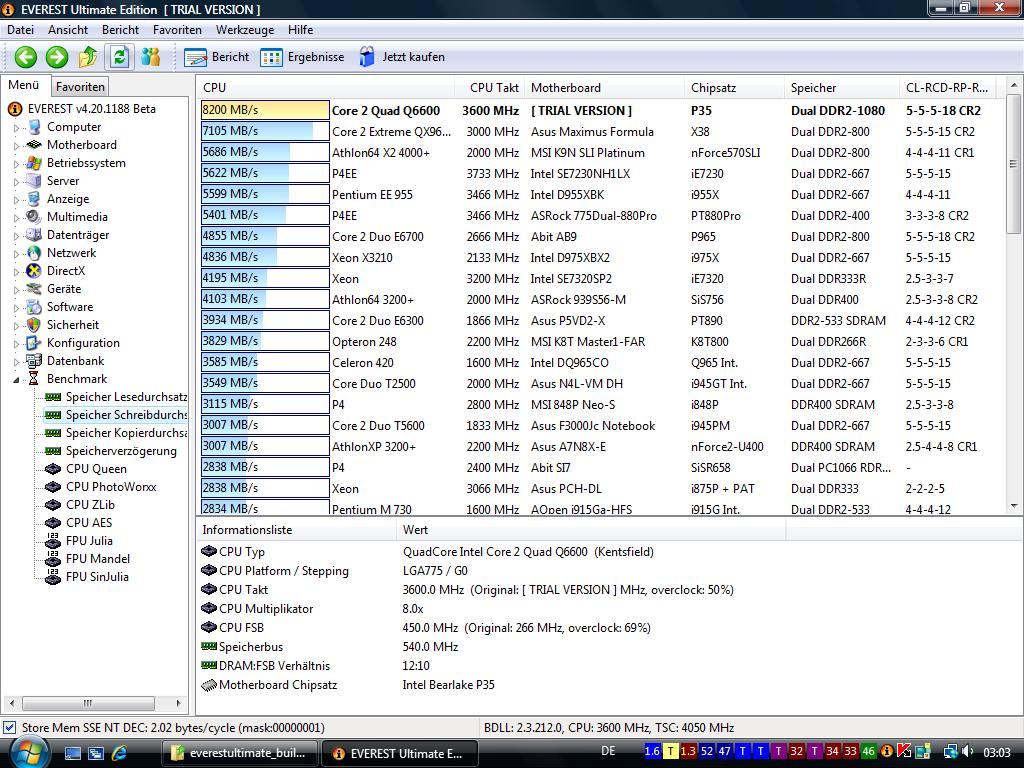The image size is (1024, 768).
Task: Select the Sicherheit shield icon
Action: click(34, 325)
